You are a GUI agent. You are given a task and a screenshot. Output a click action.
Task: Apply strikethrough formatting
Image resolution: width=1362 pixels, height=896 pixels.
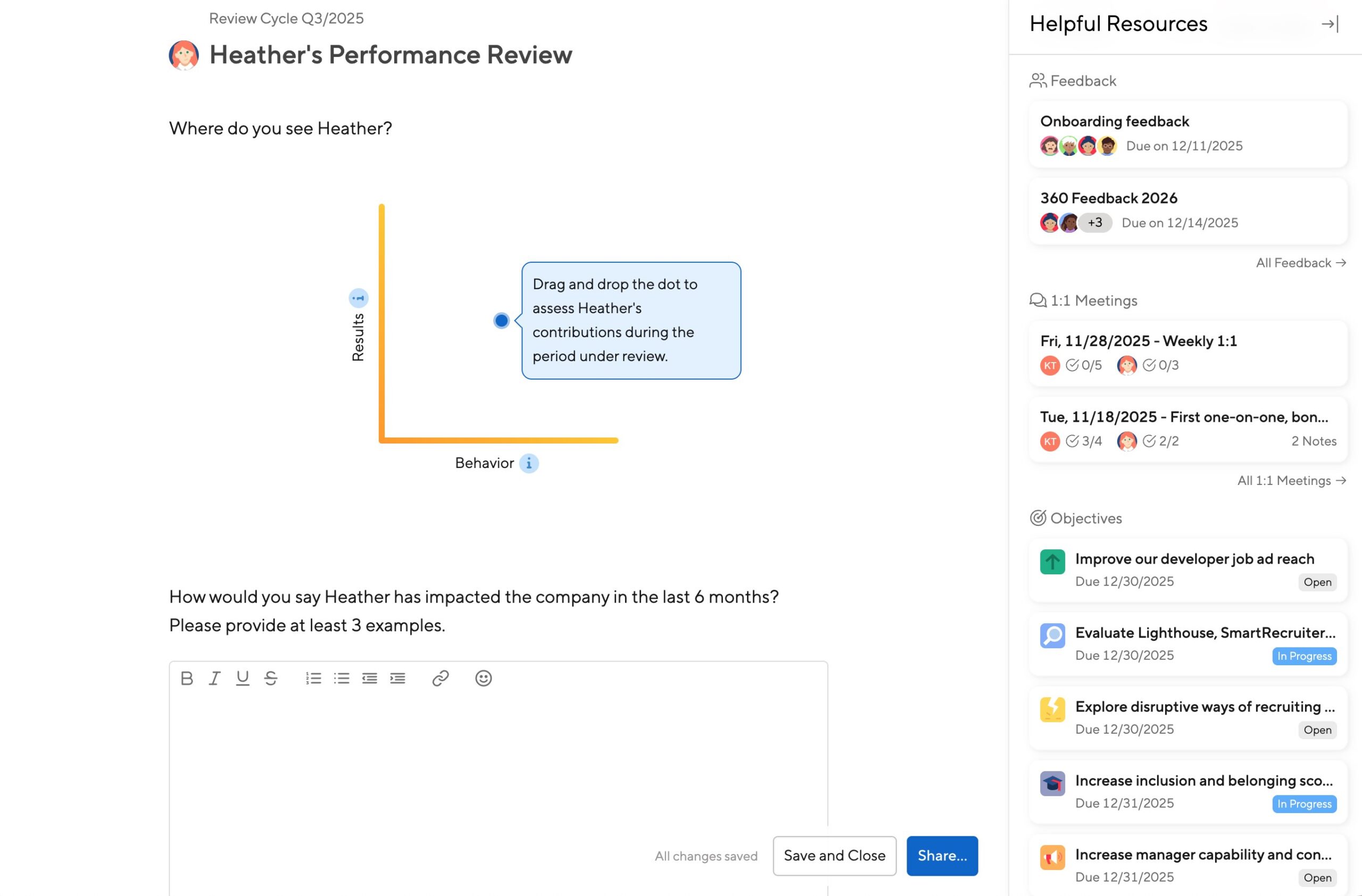pos(271,678)
